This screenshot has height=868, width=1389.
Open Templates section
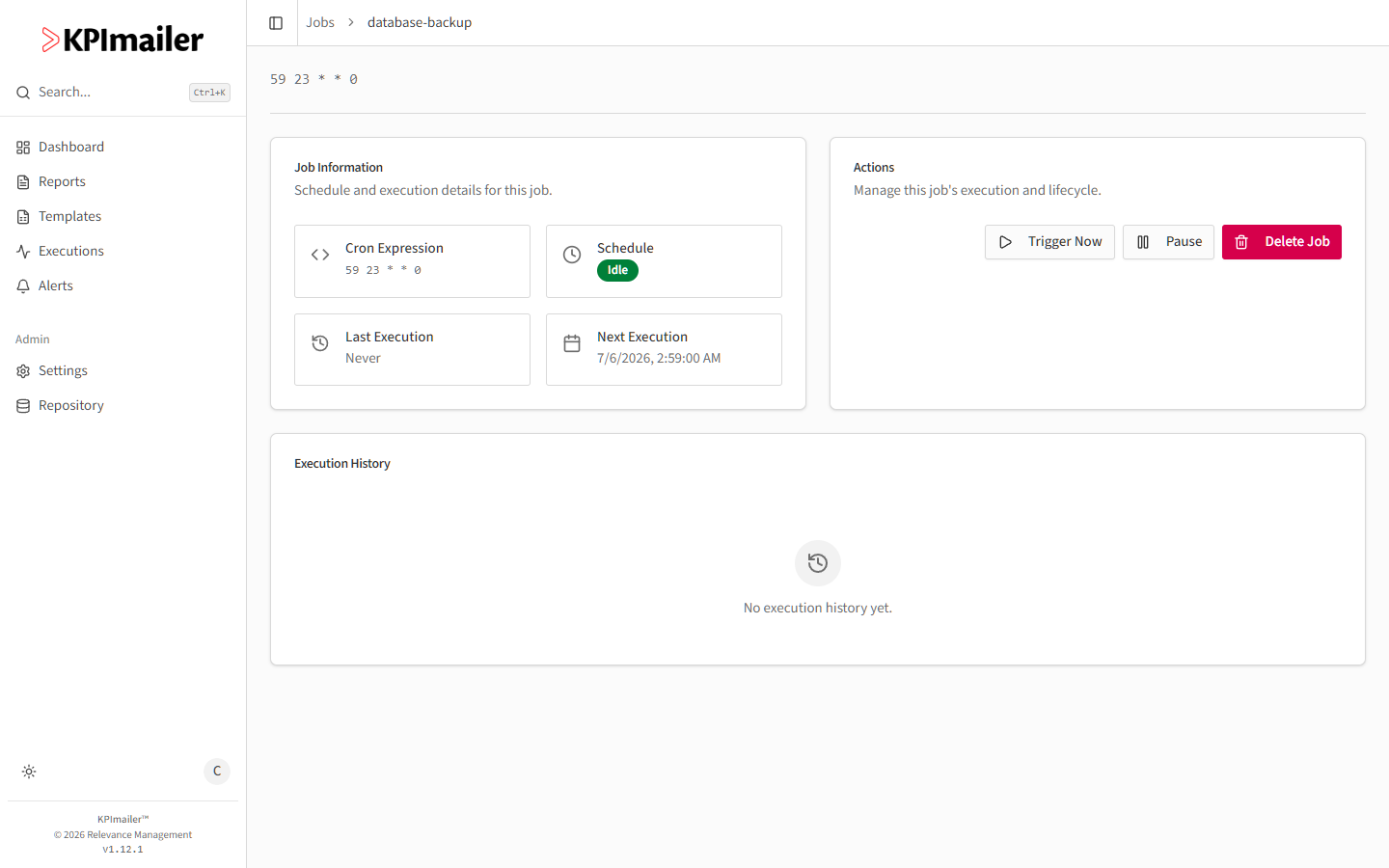coord(123,216)
